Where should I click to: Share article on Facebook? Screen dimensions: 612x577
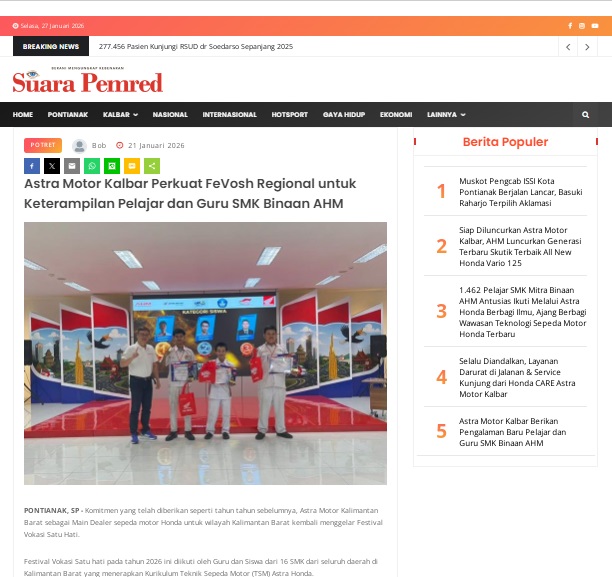(32, 166)
